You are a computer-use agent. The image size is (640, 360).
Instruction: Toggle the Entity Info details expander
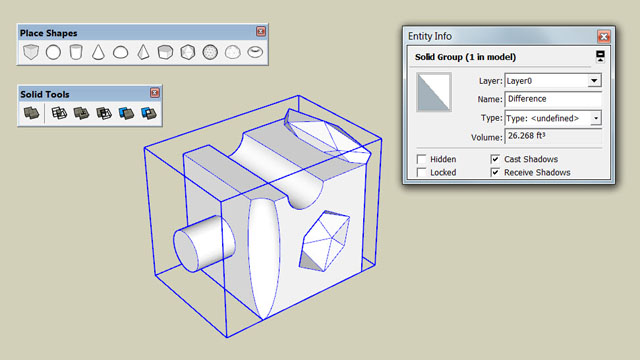[600, 56]
